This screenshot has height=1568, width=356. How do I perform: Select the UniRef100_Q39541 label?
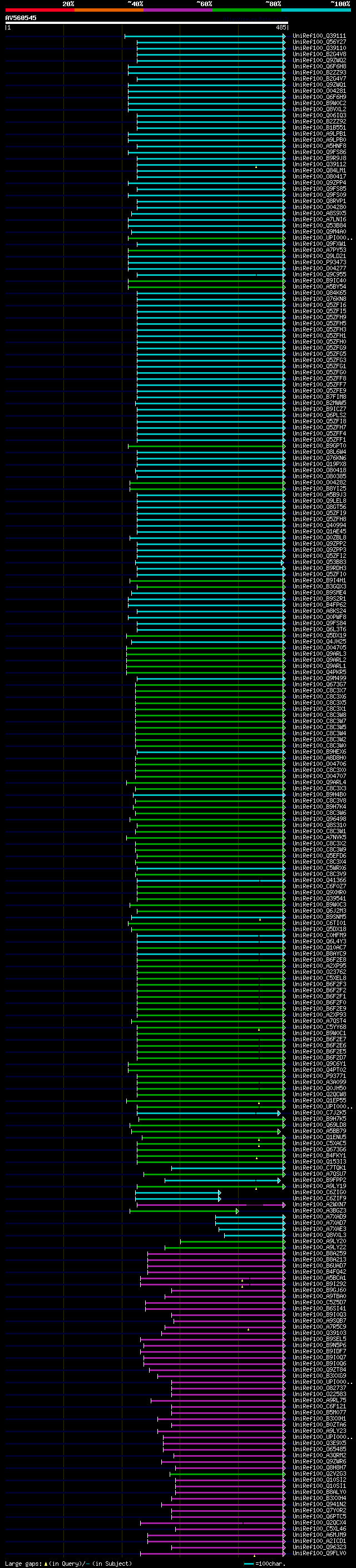[319, 898]
